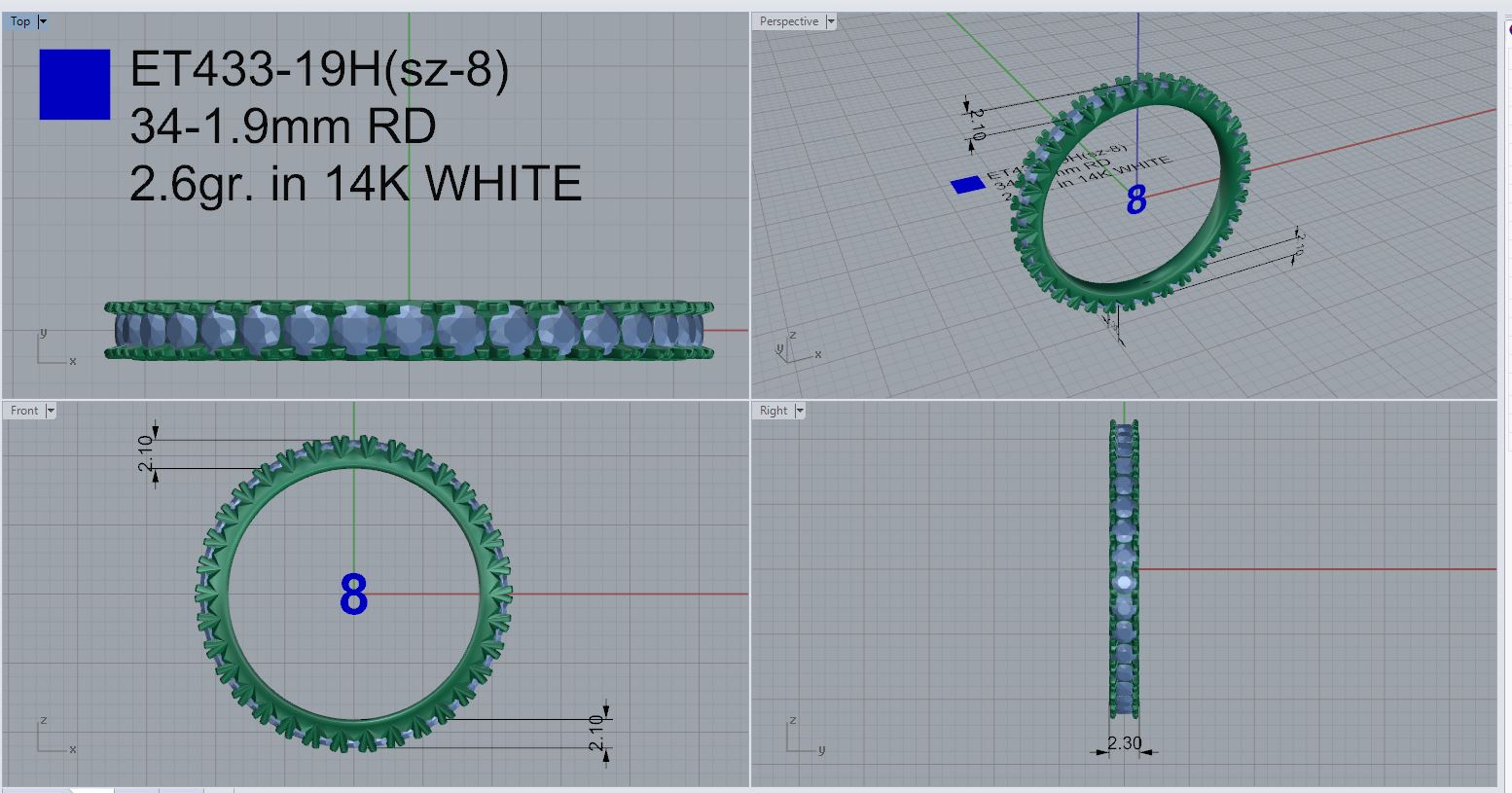Select the "2.6gr. in 14K WHITE" text
This screenshot has height=793, width=1512.
[356, 183]
